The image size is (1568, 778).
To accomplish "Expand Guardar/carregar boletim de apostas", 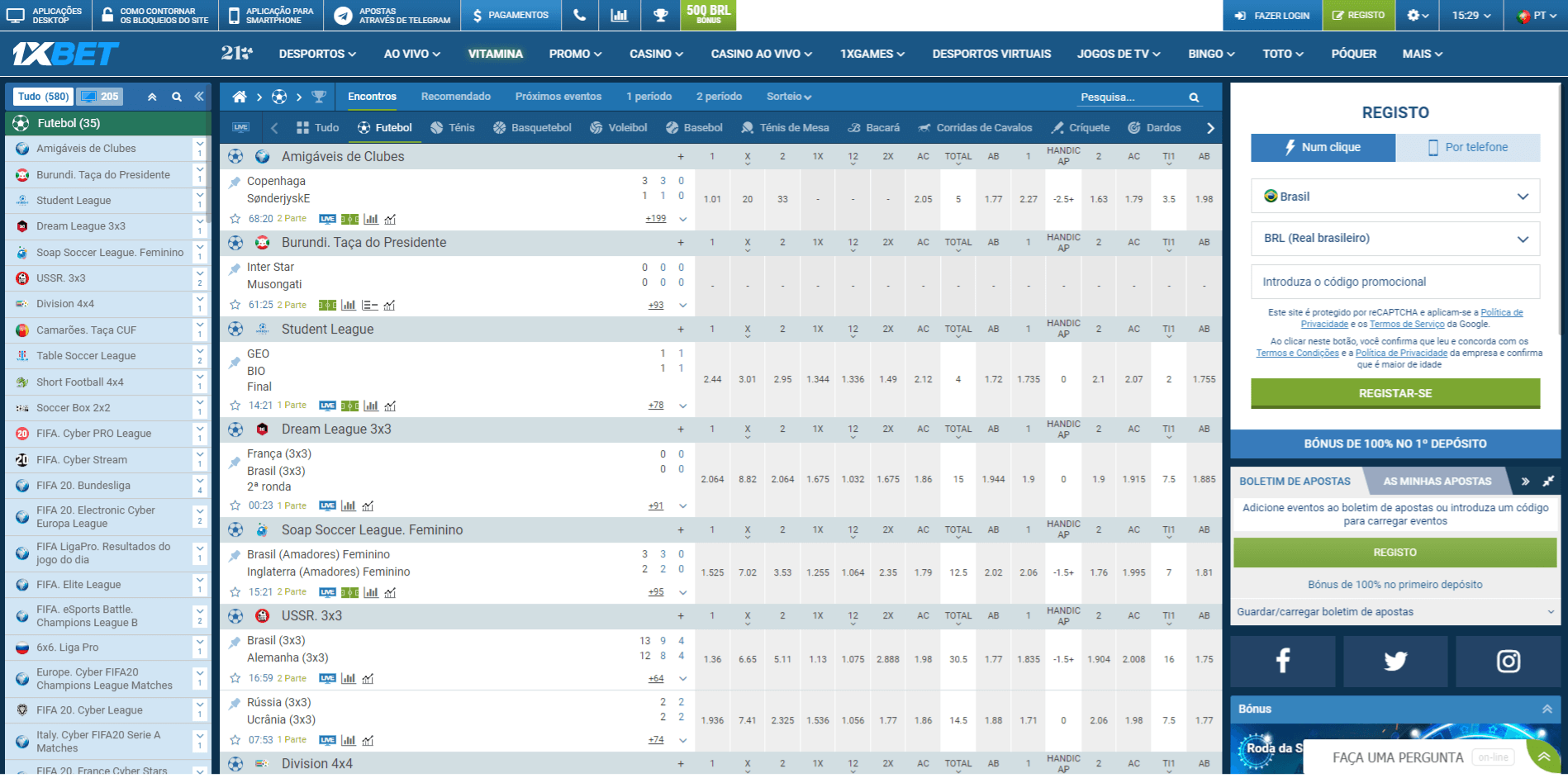I will pyautogui.click(x=1395, y=612).
